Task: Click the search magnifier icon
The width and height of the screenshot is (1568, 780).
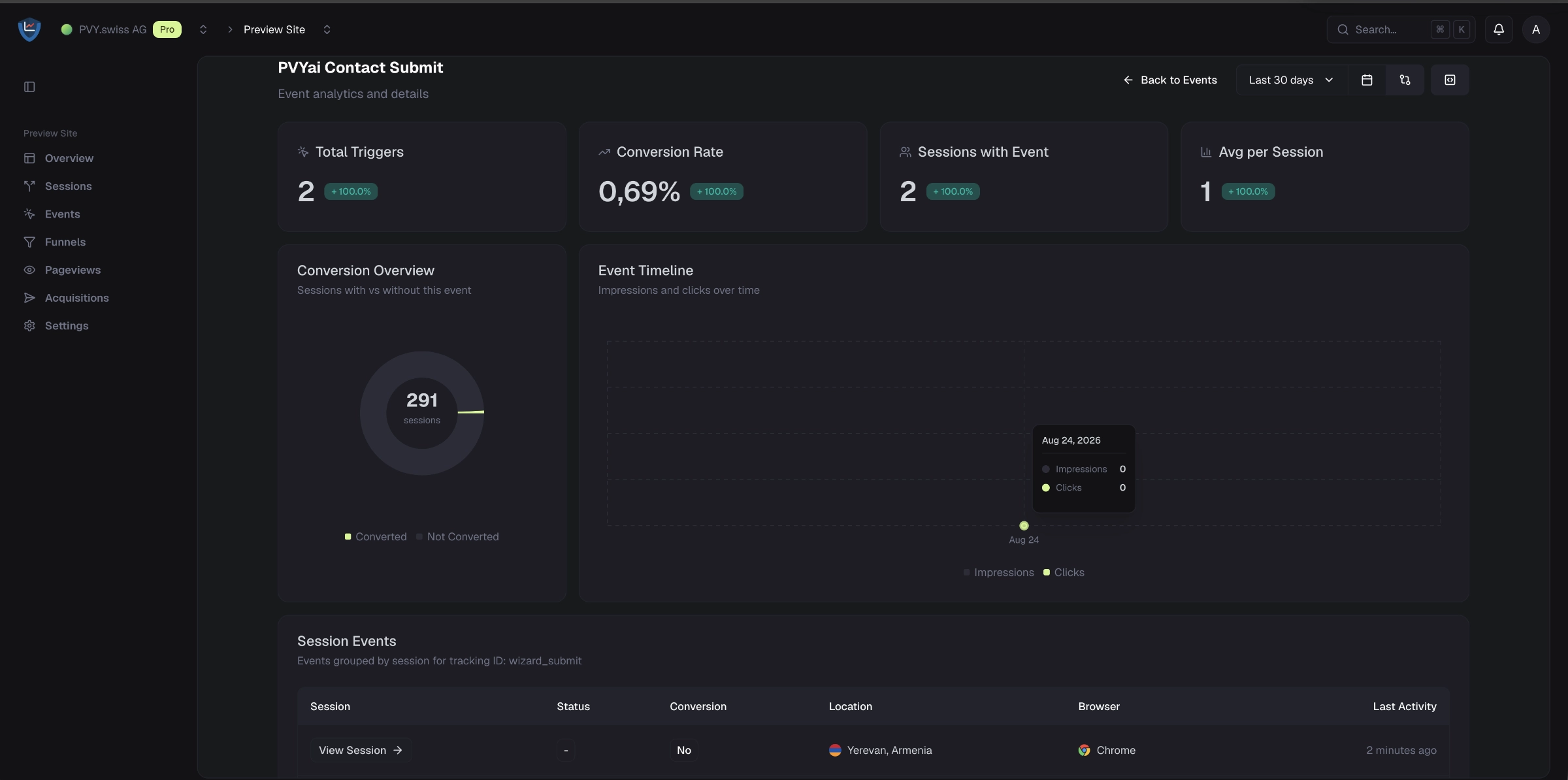Action: pyautogui.click(x=1343, y=29)
